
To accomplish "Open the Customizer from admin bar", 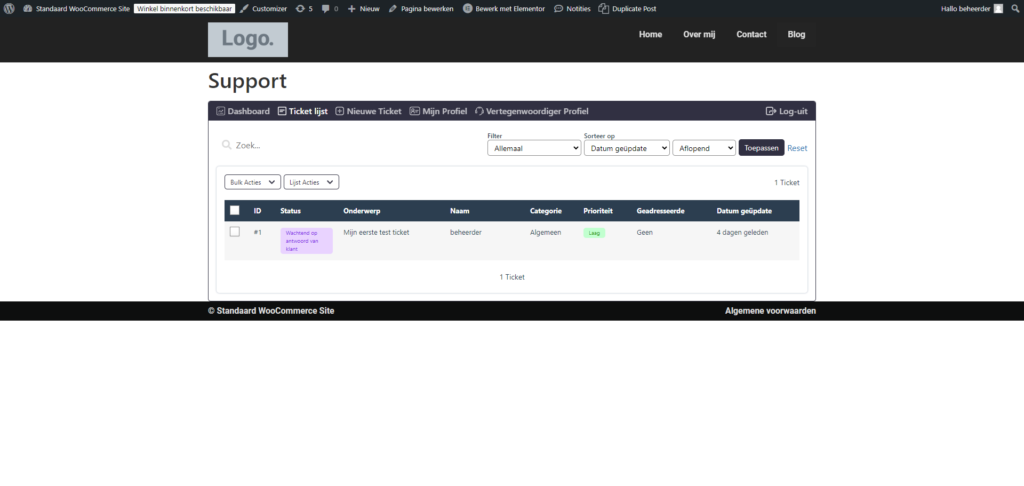I will pyautogui.click(x=263, y=8).
